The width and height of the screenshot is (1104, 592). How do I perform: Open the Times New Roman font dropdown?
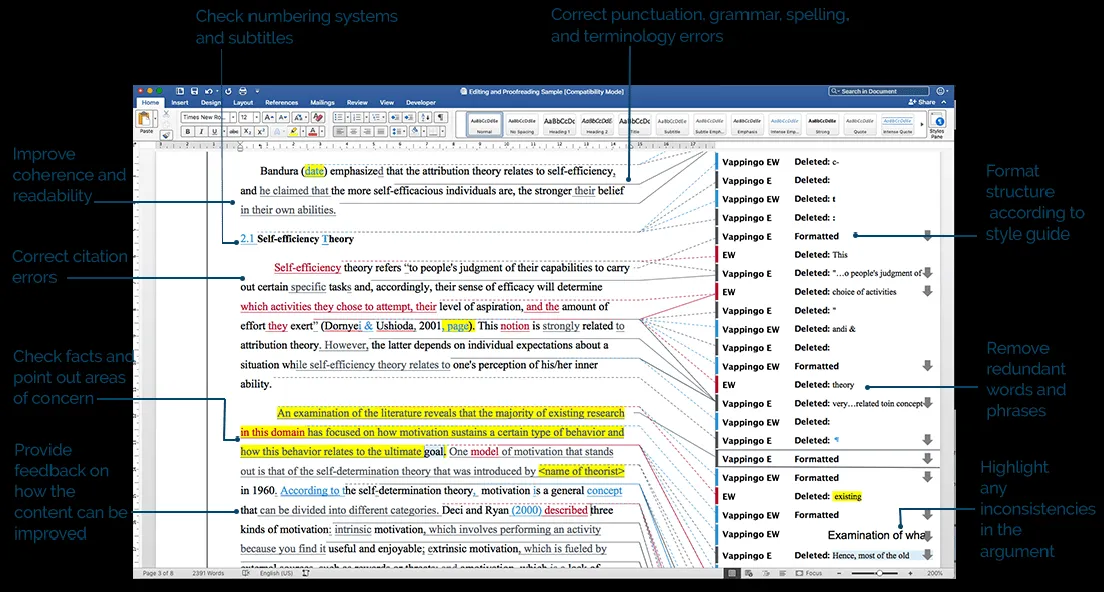point(233,117)
